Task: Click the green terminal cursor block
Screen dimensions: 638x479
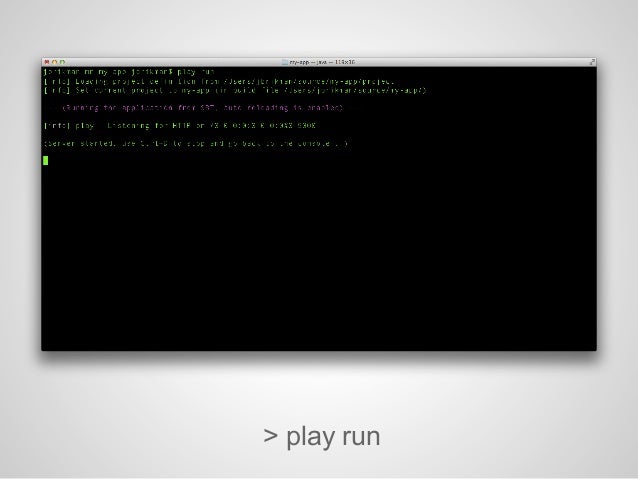Action: (x=45, y=160)
